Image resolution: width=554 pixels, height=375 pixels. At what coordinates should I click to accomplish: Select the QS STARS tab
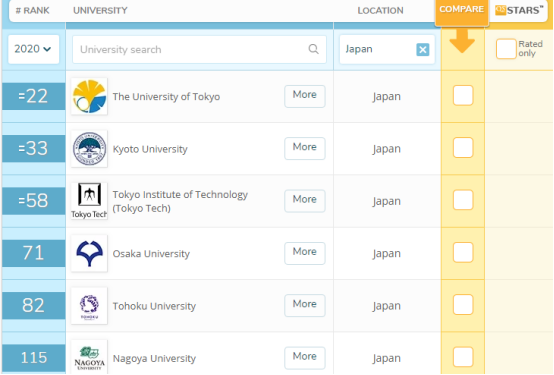click(x=519, y=10)
